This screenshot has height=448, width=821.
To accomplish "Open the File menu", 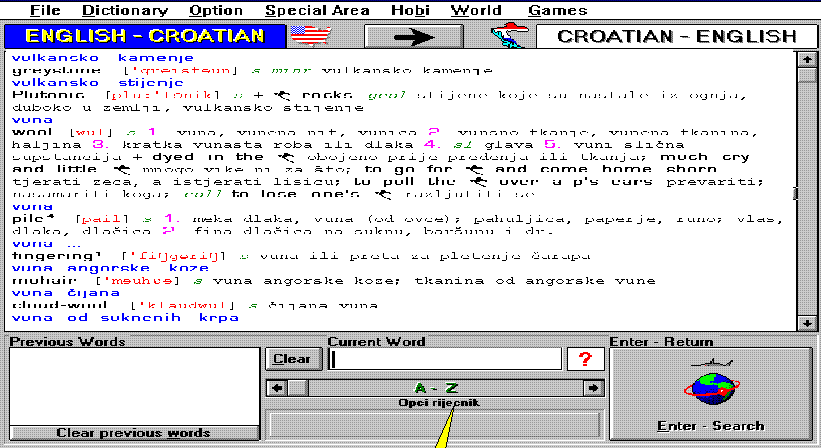I will [45, 11].
